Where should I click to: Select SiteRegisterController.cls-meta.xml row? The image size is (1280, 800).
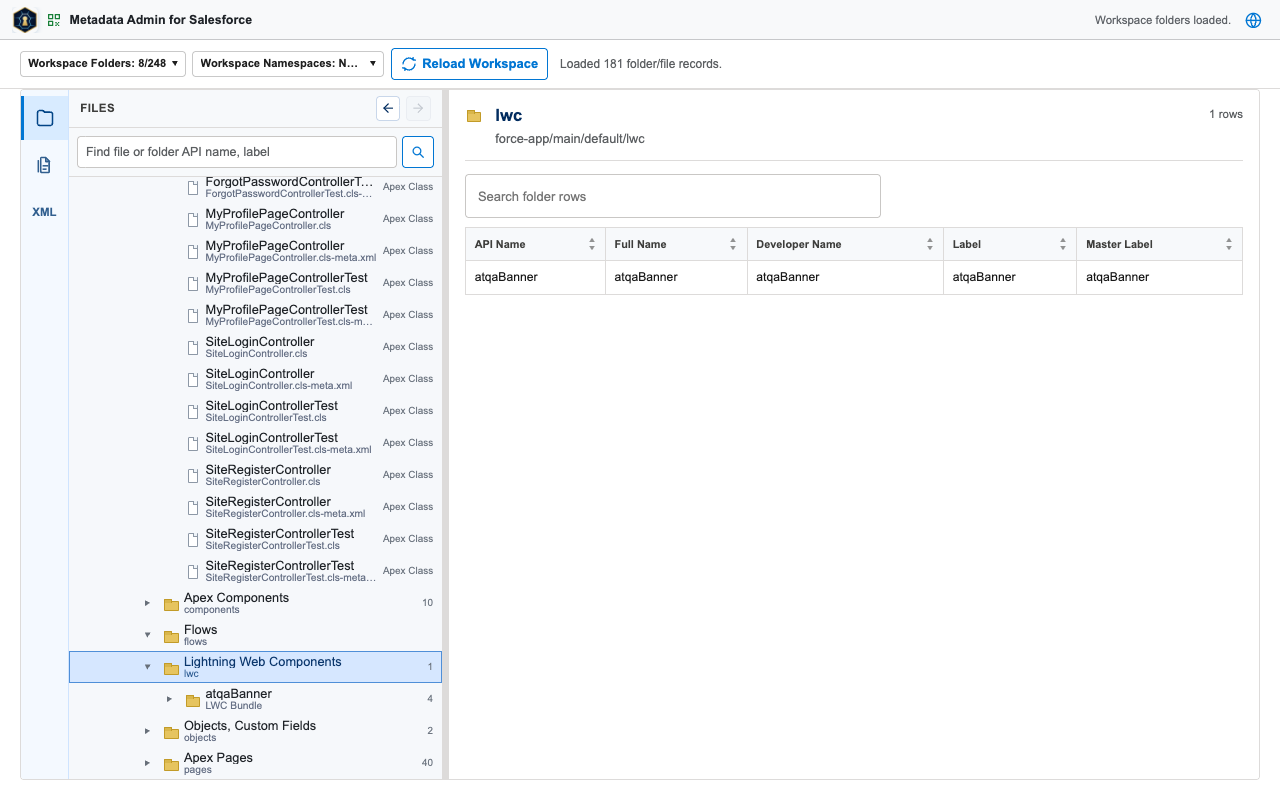click(255, 507)
